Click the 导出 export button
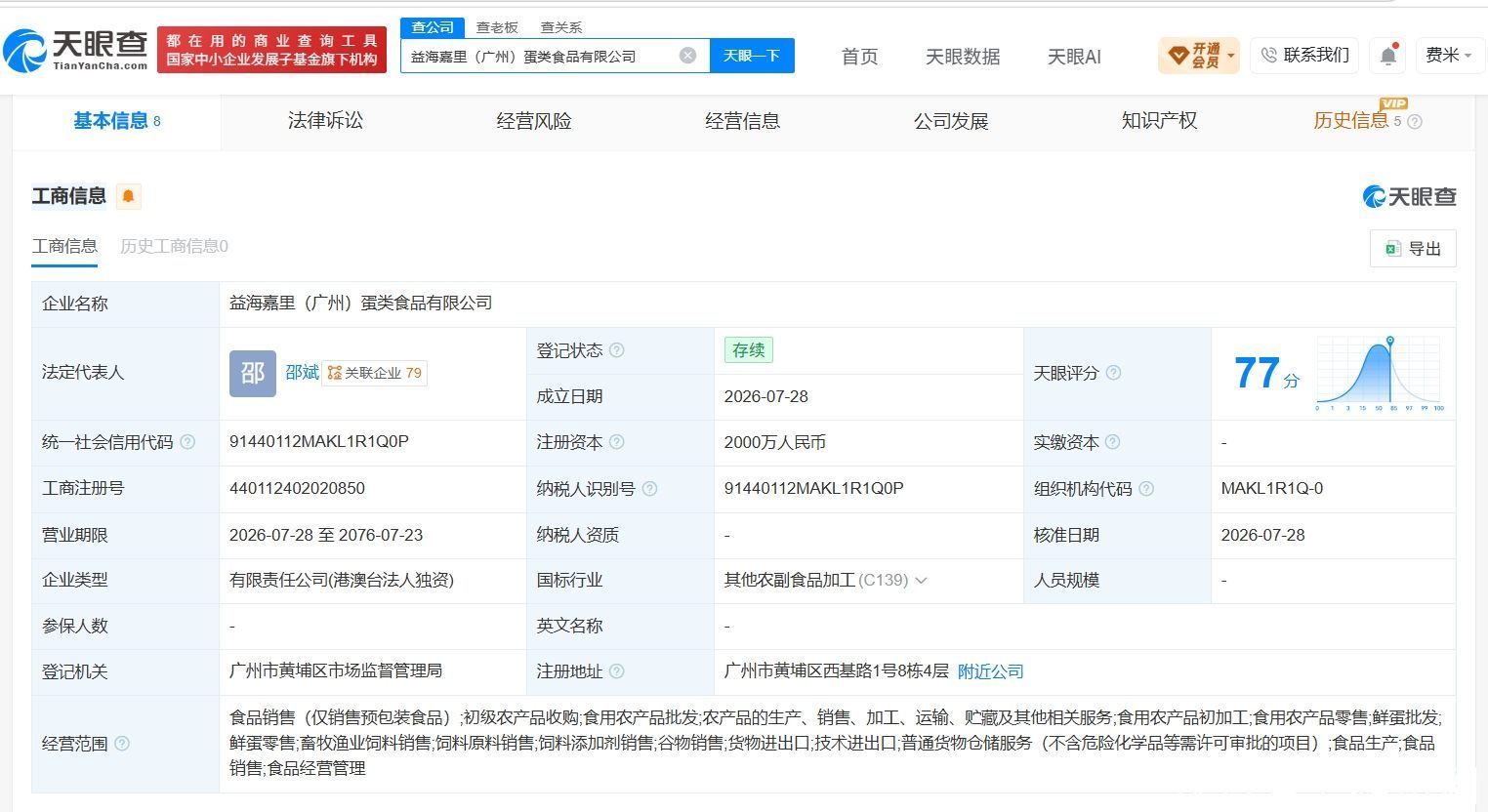 (x=1413, y=249)
